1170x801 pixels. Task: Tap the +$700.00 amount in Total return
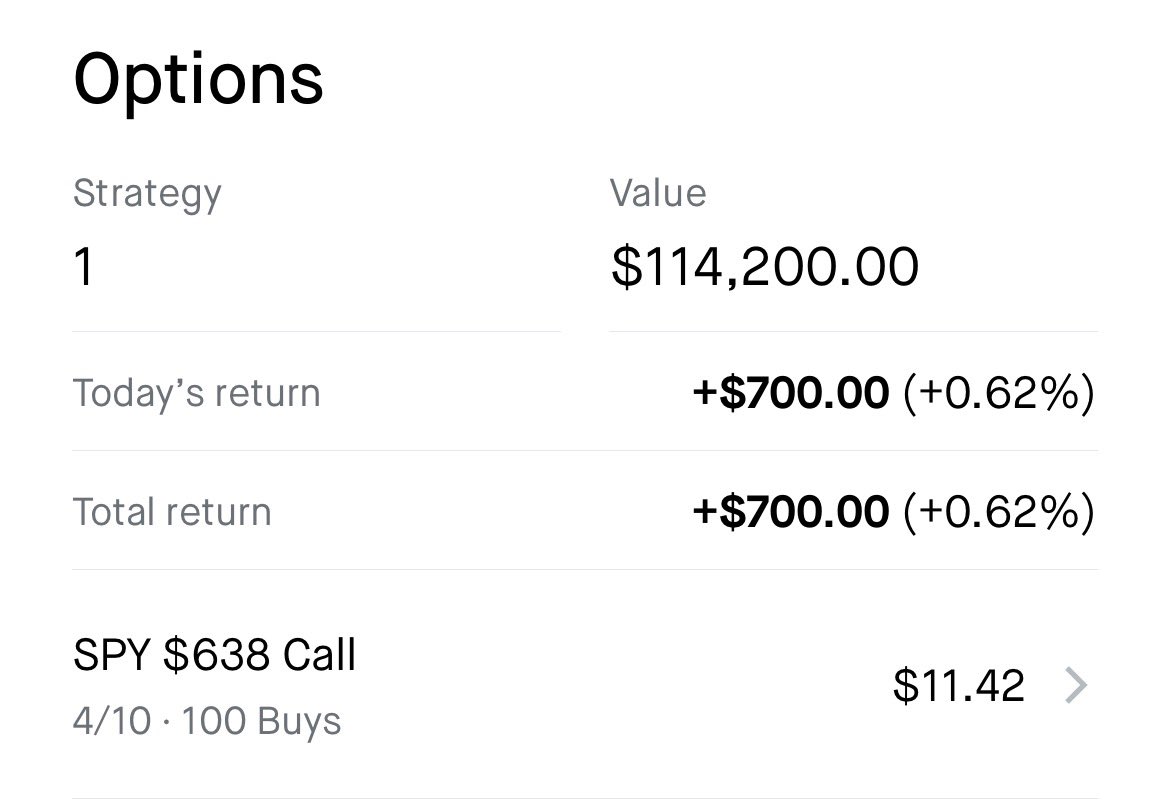(x=790, y=512)
